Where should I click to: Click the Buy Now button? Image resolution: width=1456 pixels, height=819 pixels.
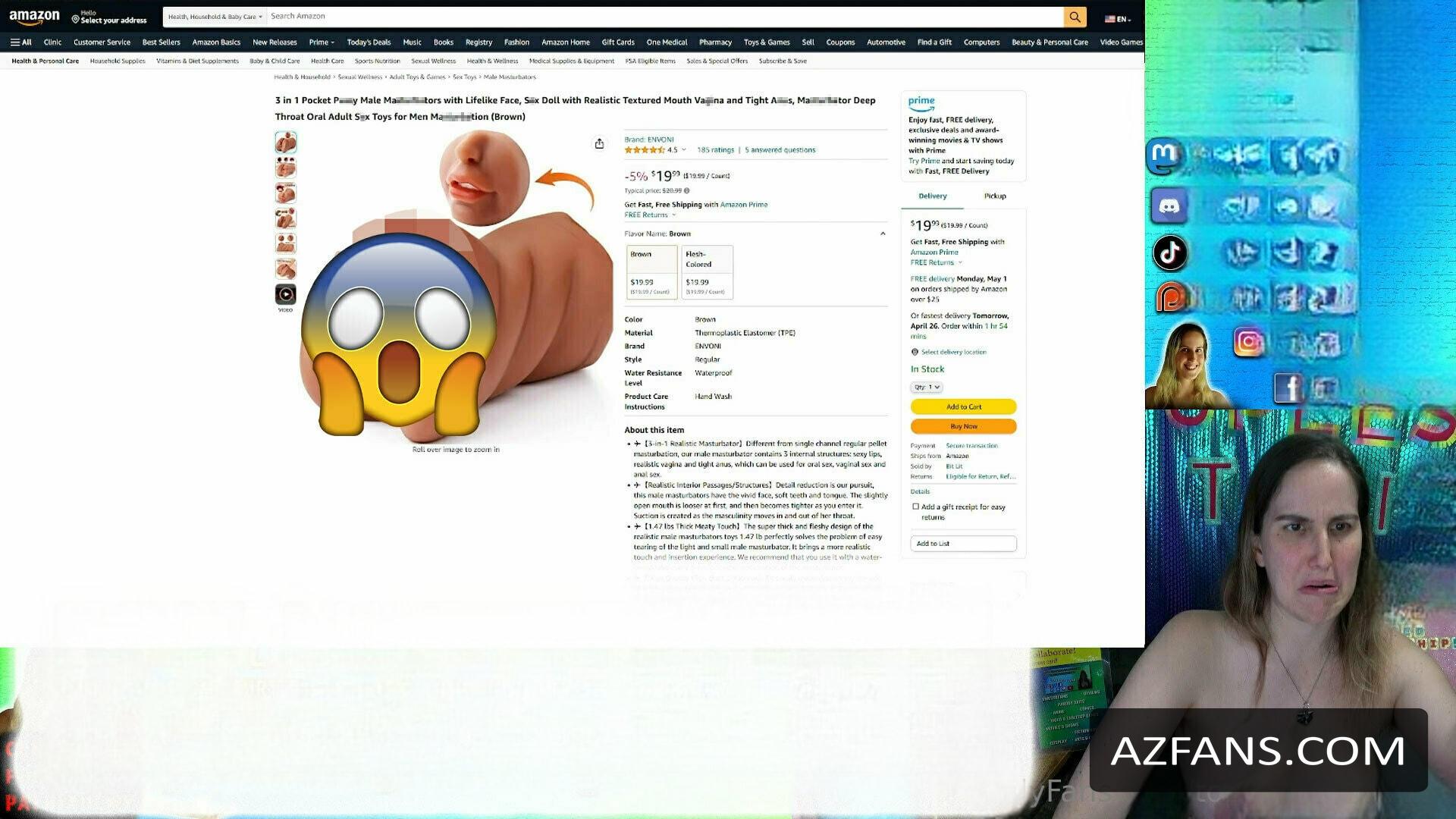point(963,427)
